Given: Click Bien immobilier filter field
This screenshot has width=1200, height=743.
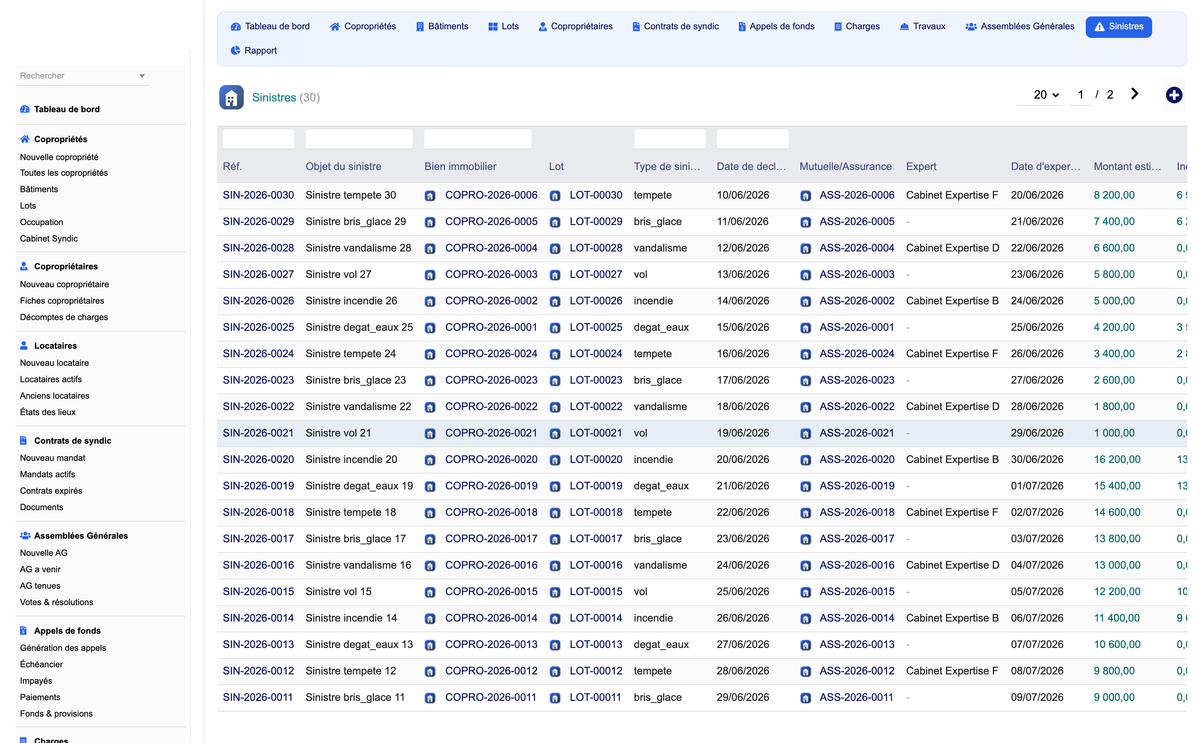Looking at the screenshot, I should [x=478, y=139].
